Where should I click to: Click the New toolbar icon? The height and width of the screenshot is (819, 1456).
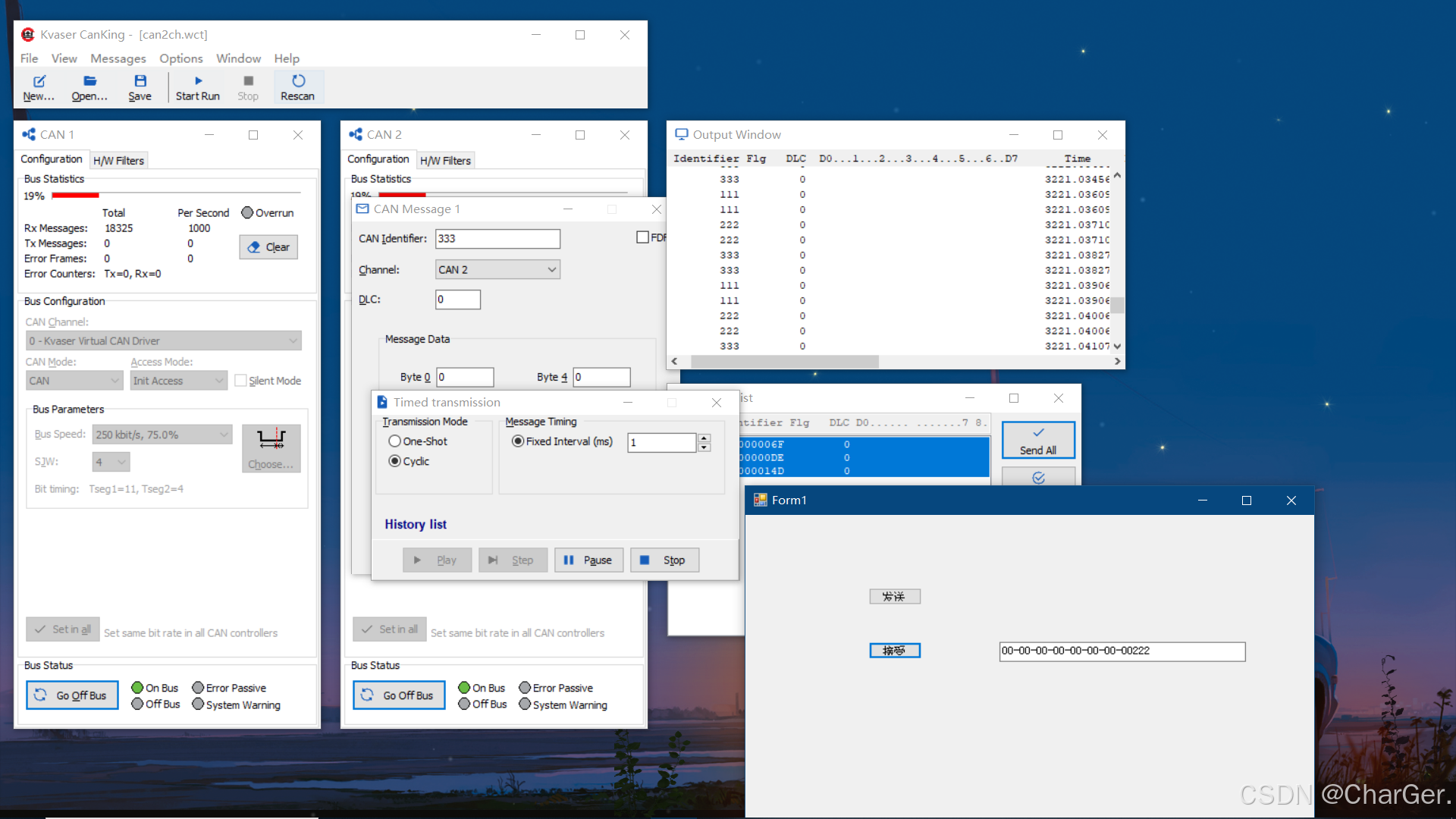(39, 80)
